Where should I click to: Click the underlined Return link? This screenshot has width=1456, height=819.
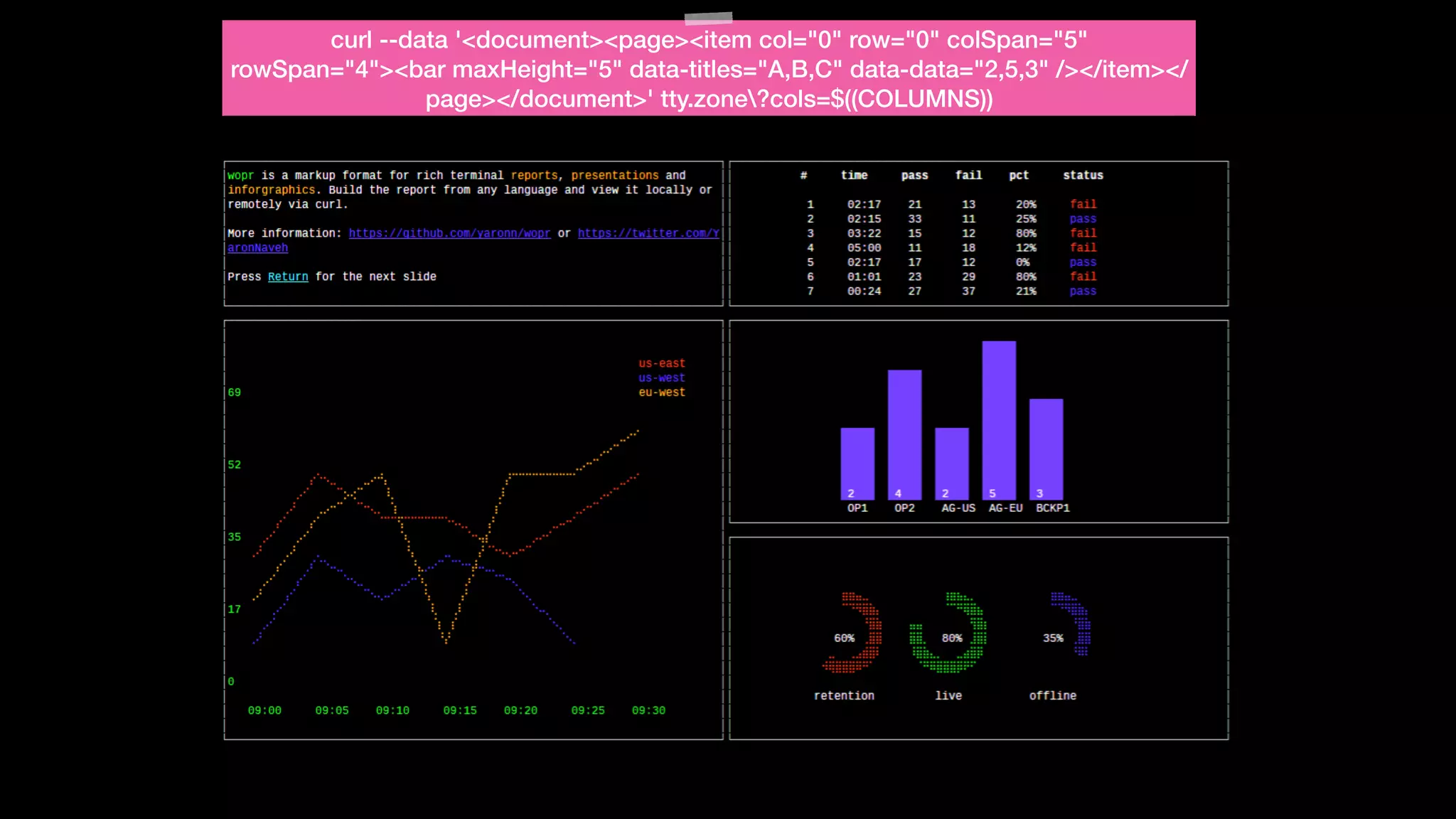[x=288, y=277]
